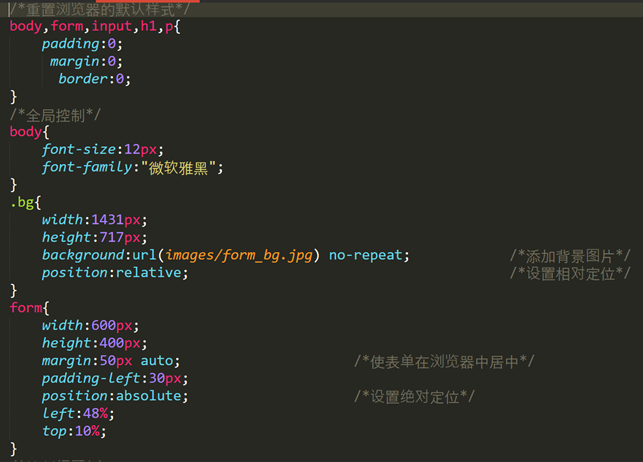This screenshot has width=643, height=462.
Task: Click the comment '/*使表单在浏览器中居中*/'
Action: 444,362
